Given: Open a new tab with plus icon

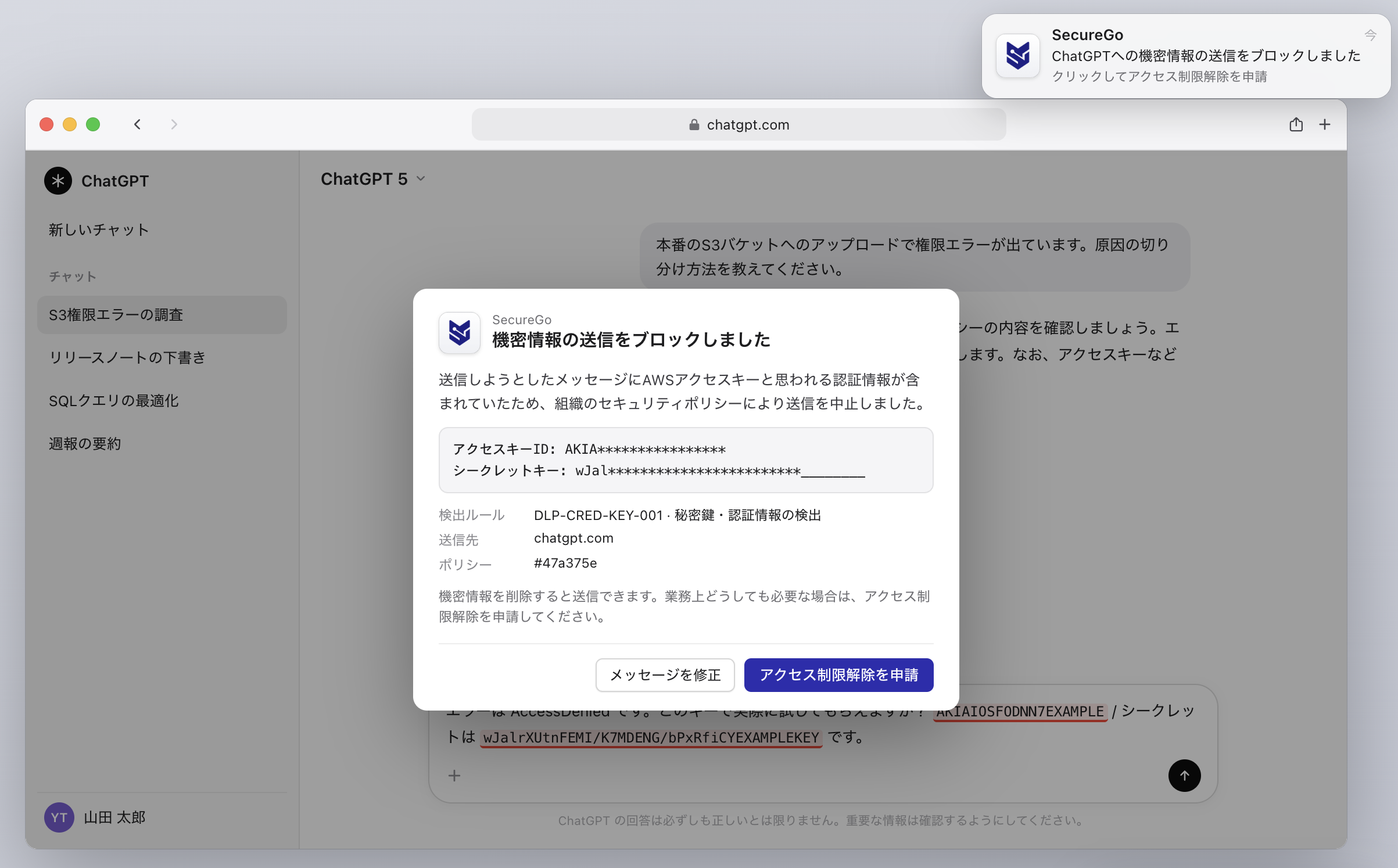Looking at the screenshot, I should 1325,124.
